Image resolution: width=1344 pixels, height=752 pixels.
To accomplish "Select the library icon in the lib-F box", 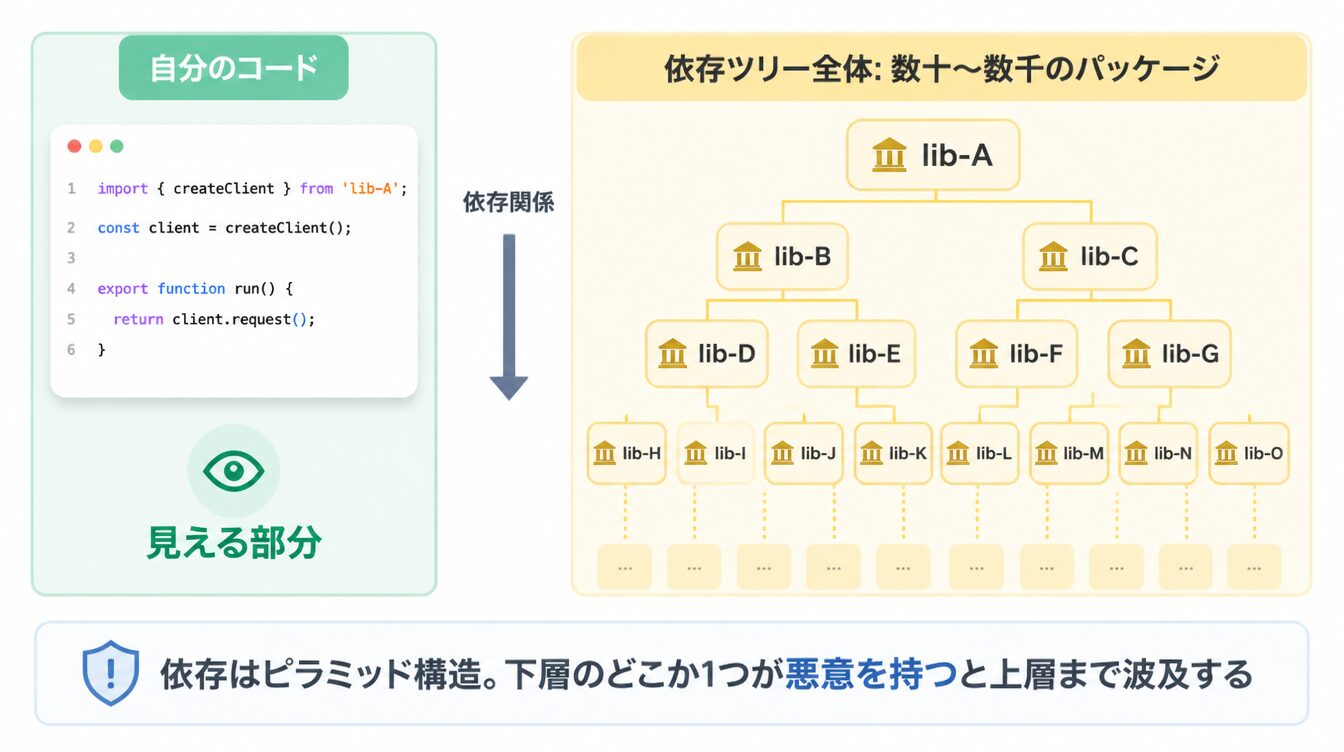I will 984,353.
